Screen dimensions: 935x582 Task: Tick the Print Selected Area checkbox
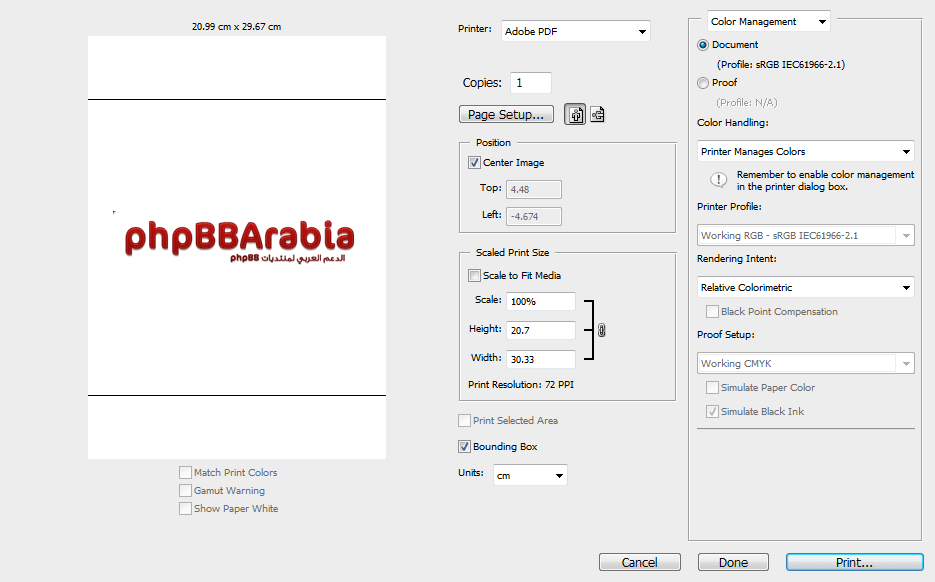pos(465,420)
